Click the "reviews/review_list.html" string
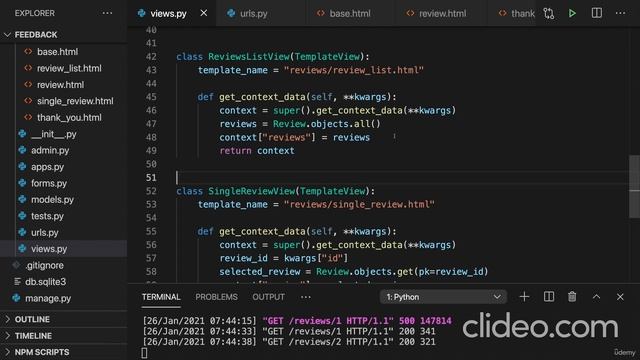The image size is (640, 360). pos(354,70)
